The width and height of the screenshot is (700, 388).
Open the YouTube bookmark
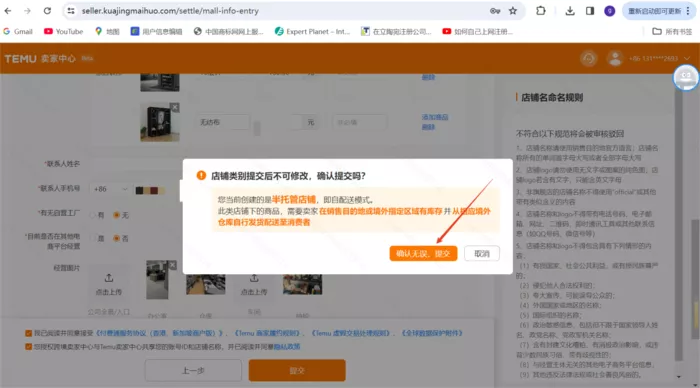tap(63, 31)
